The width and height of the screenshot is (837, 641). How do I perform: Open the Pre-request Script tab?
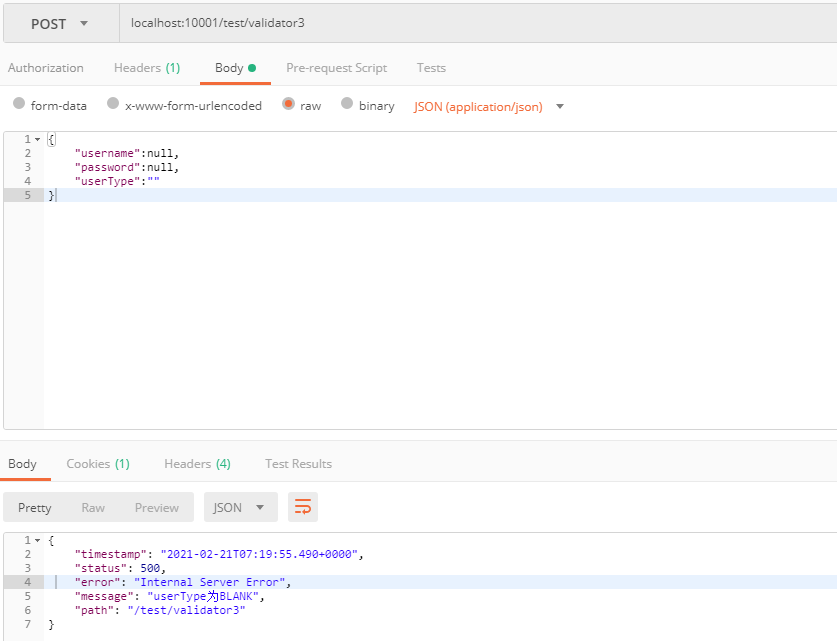[336, 68]
